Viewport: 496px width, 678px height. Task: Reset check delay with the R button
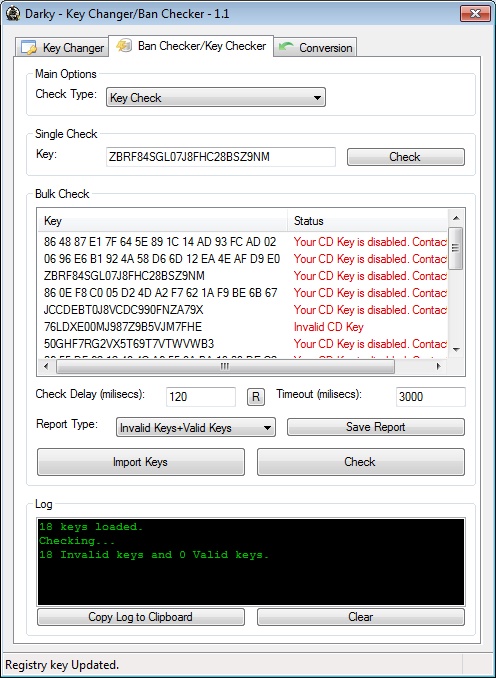click(256, 397)
